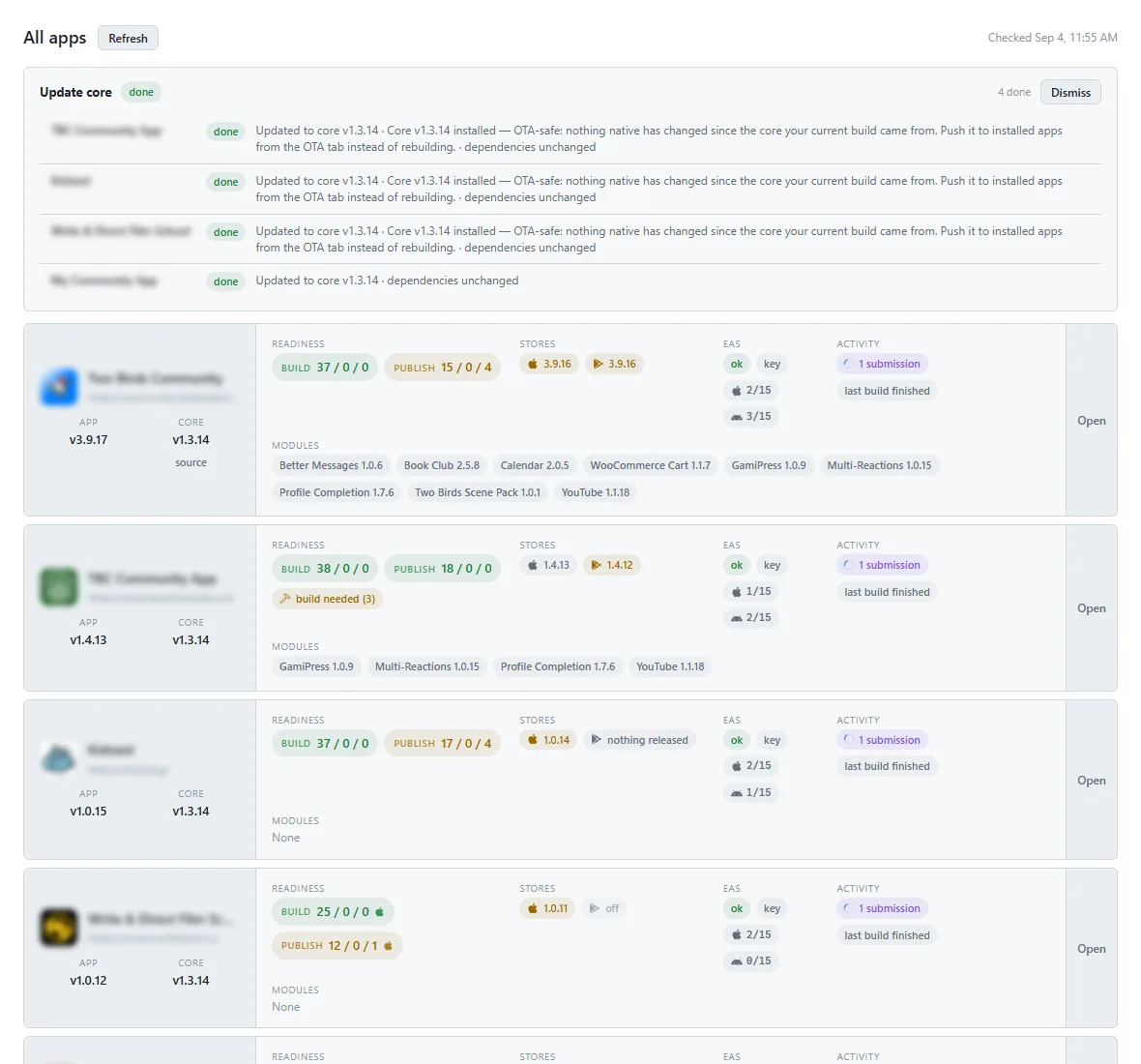This screenshot has height=1064, width=1141.
Task: Click the Play store 'nothing released' pill
Action: 639,740
